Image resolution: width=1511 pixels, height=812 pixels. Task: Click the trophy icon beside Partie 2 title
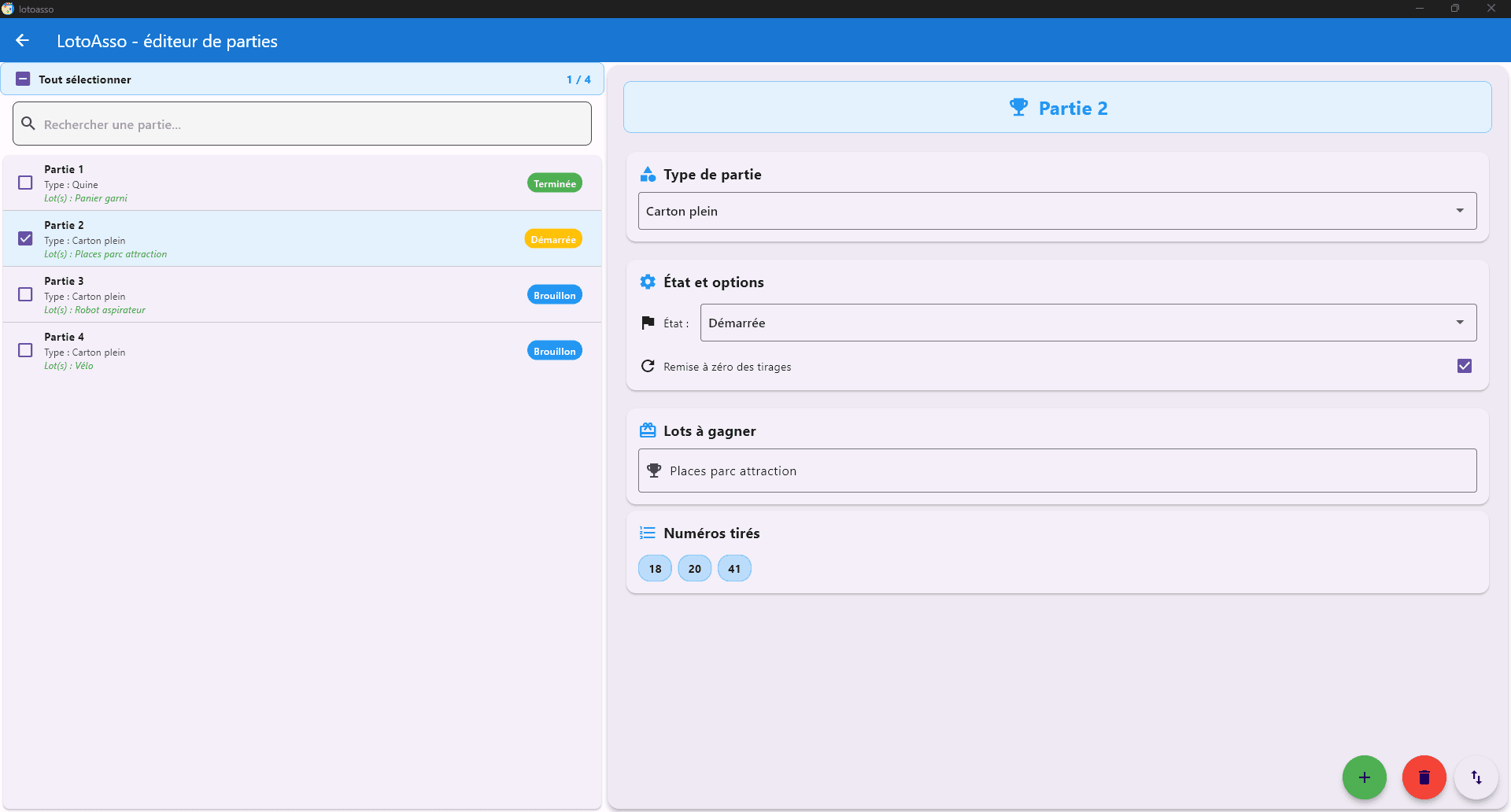1018,108
